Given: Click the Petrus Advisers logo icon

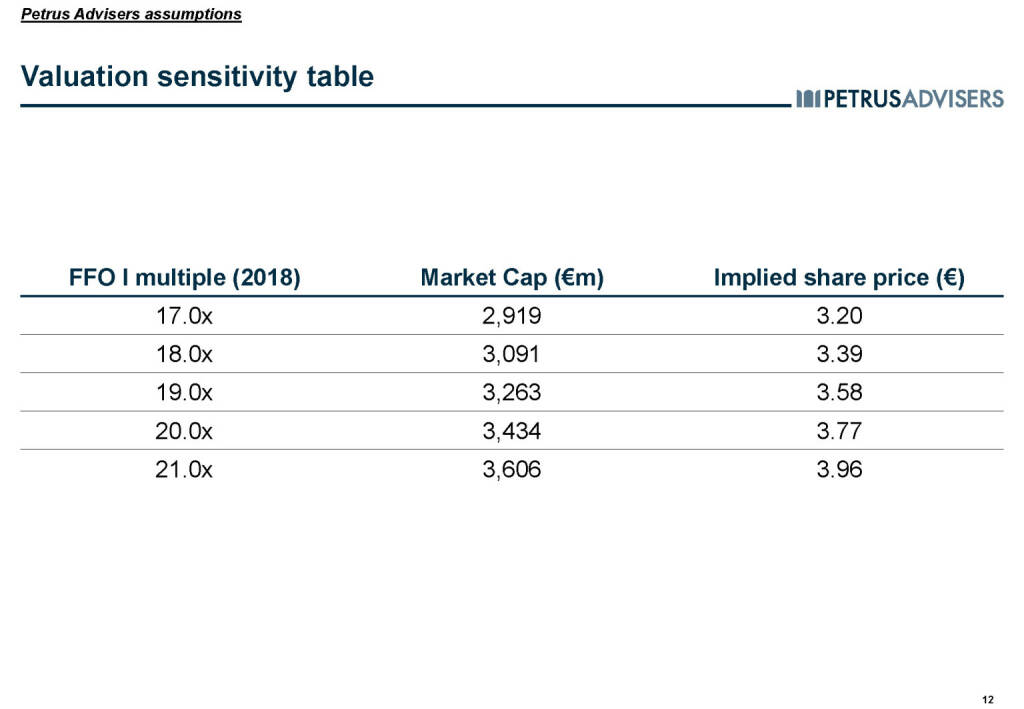Looking at the screenshot, I should [x=808, y=98].
